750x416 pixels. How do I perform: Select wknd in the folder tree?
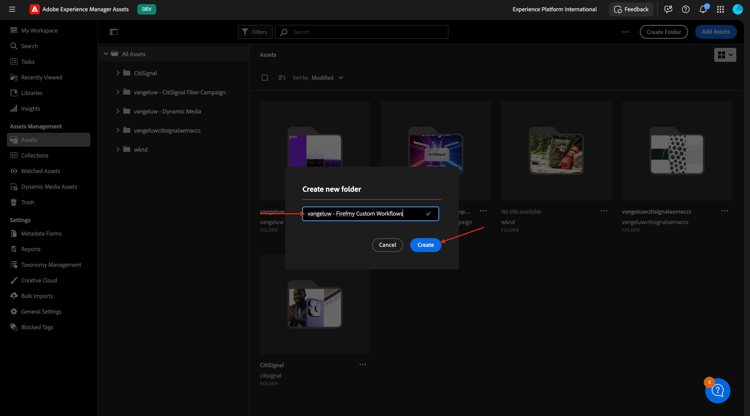coord(141,150)
